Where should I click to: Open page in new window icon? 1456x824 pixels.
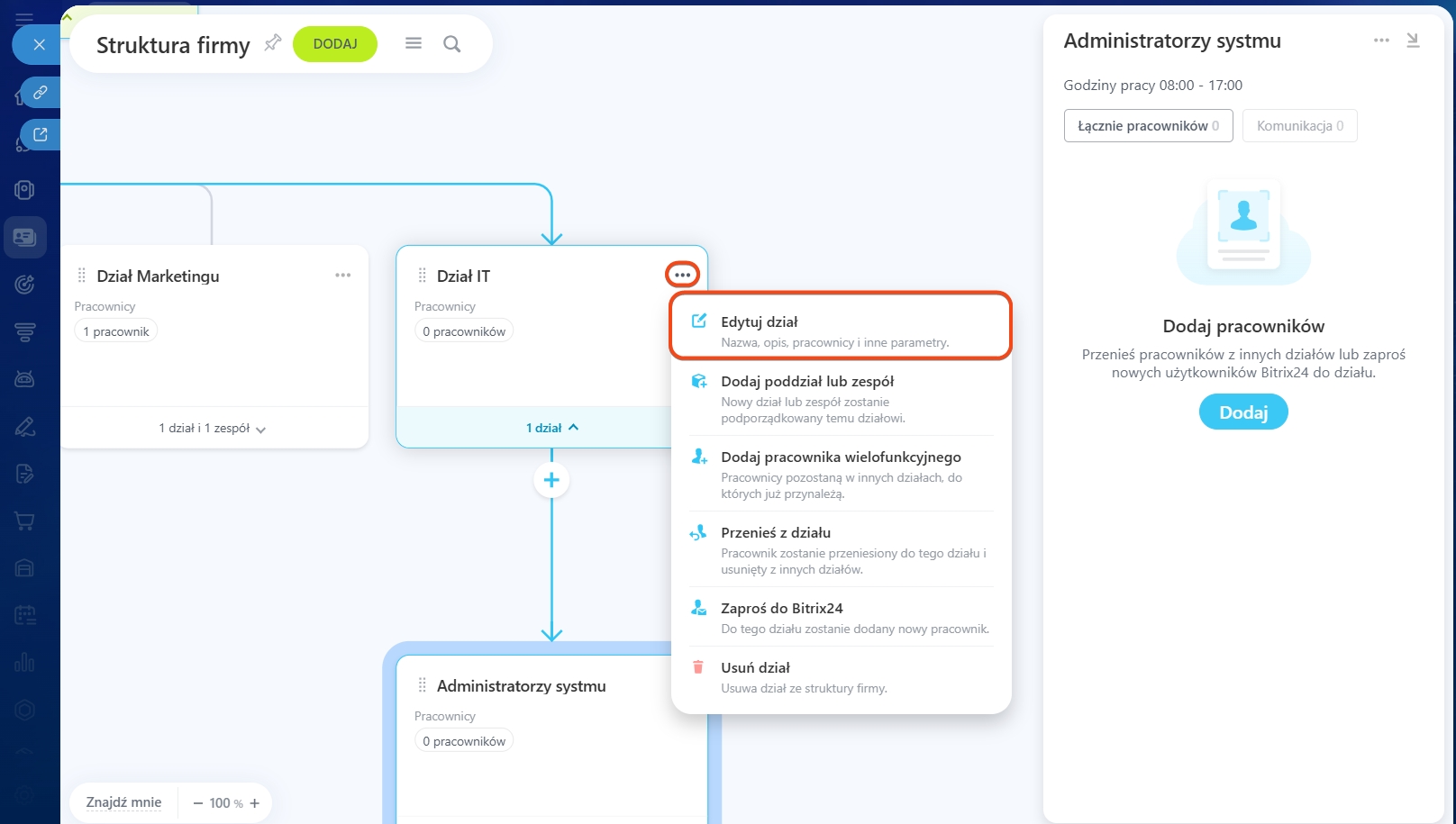tap(41, 135)
